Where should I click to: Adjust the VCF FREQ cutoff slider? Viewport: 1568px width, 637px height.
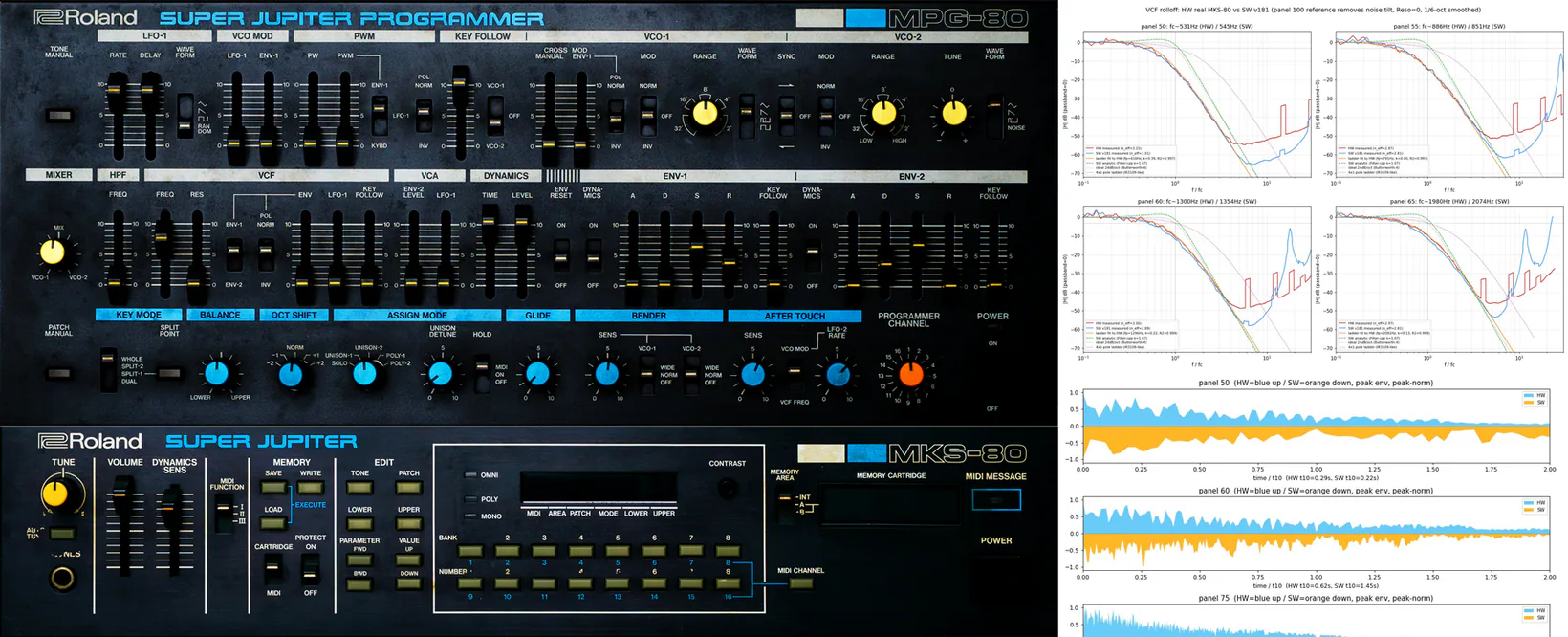163,253
